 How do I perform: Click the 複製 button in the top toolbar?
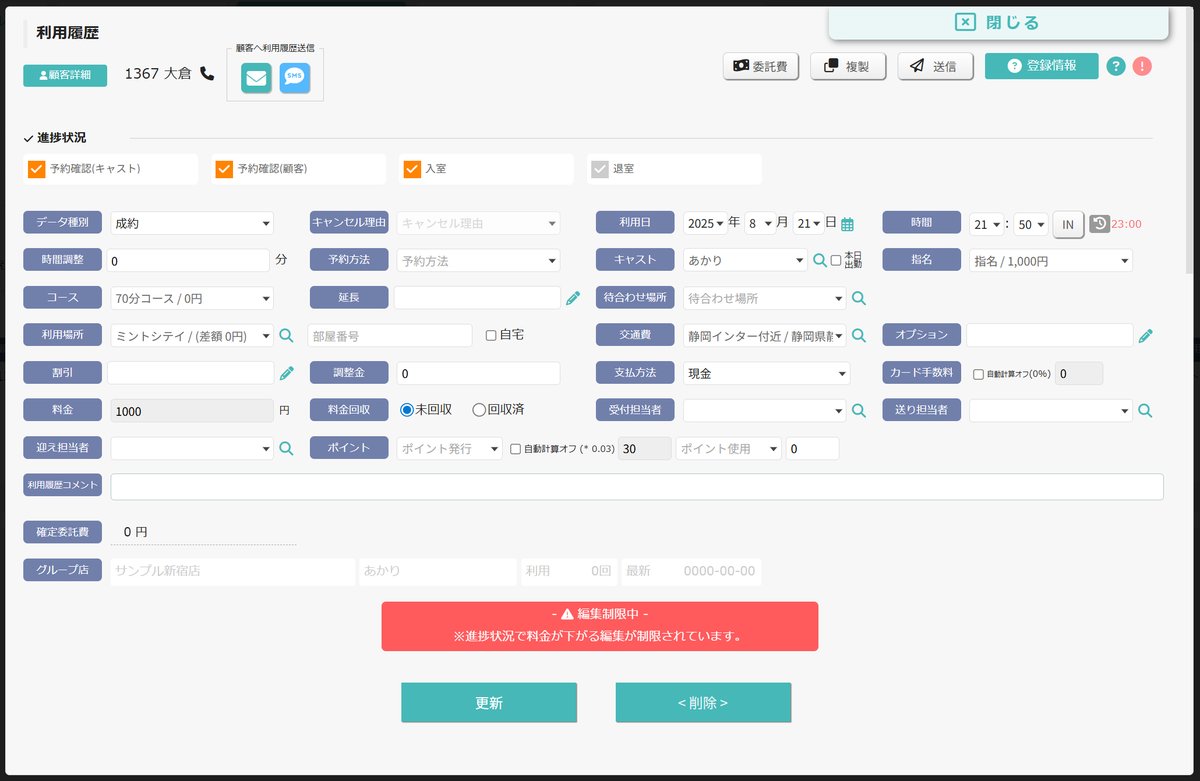tap(848, 66)
